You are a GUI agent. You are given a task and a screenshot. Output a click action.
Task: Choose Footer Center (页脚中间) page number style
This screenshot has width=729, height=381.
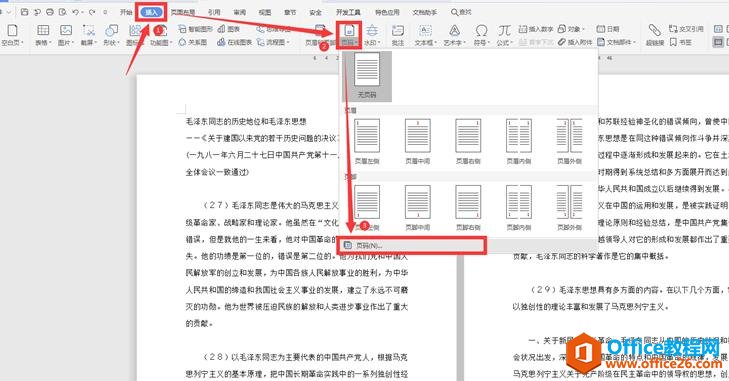pyautogui.click(x=418, y=207)
